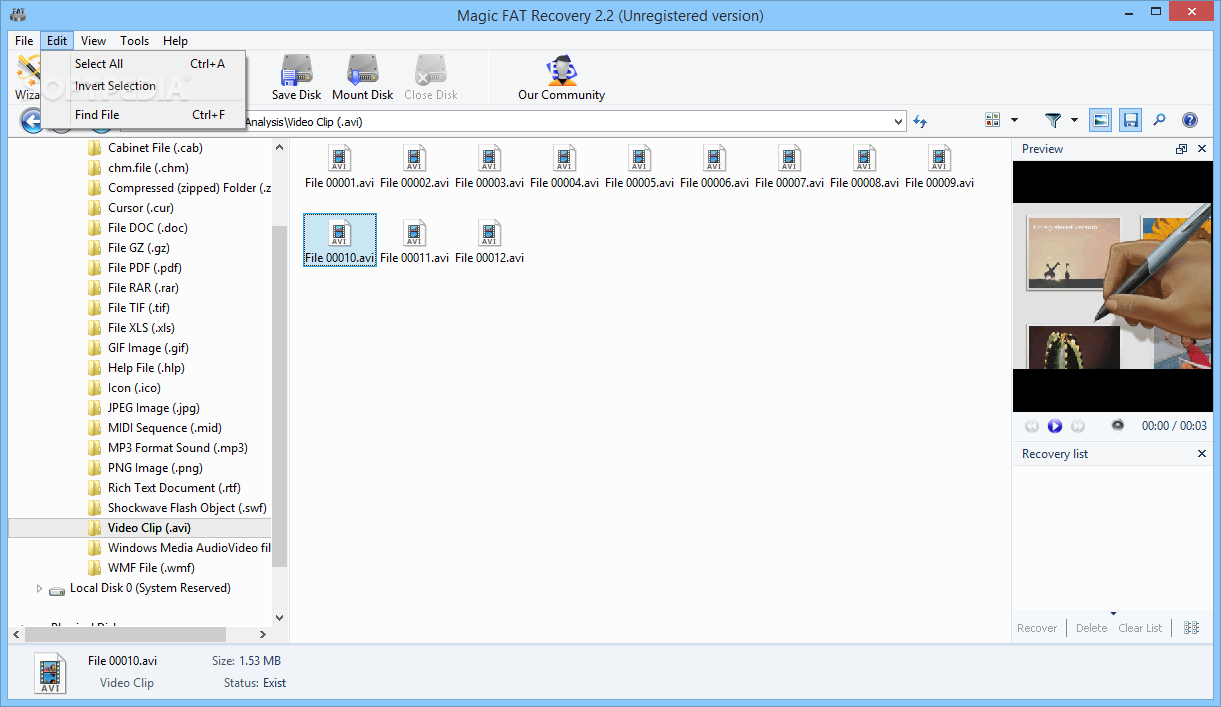Viewport: 1221px width, 707px height.
Task: Select File 00008.avi icon
Action: 864,159
